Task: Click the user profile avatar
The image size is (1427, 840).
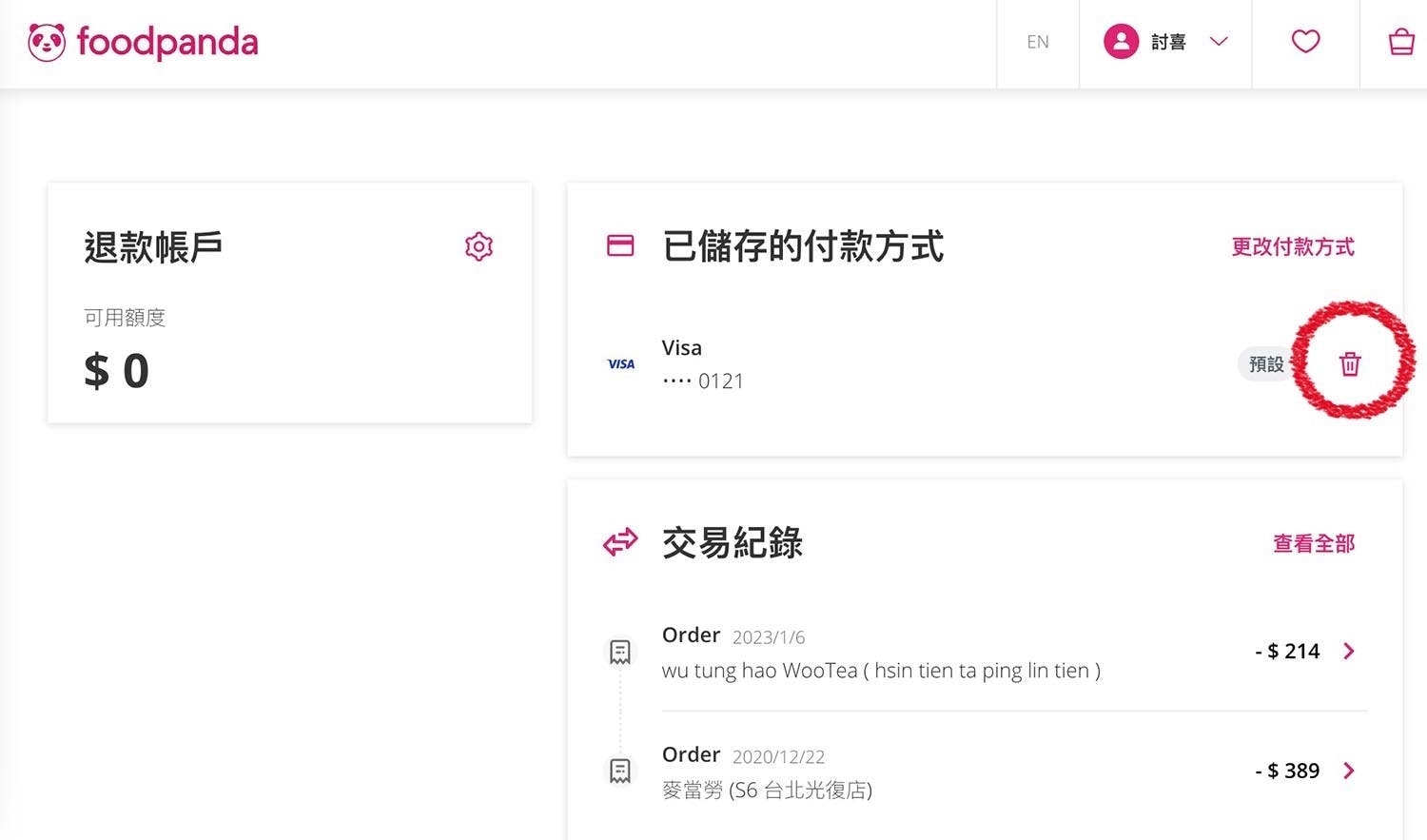Action: [1121, 42]
